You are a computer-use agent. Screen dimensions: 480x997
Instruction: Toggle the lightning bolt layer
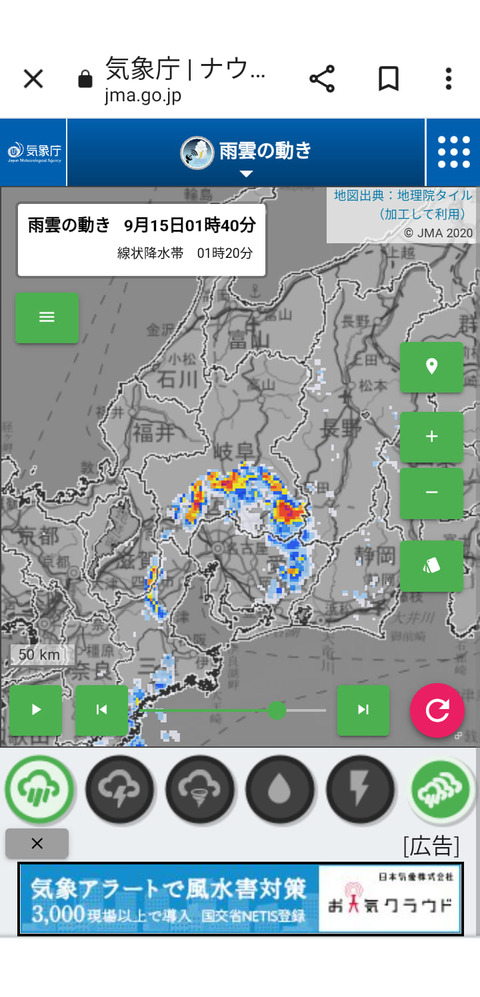click(360, 789)
